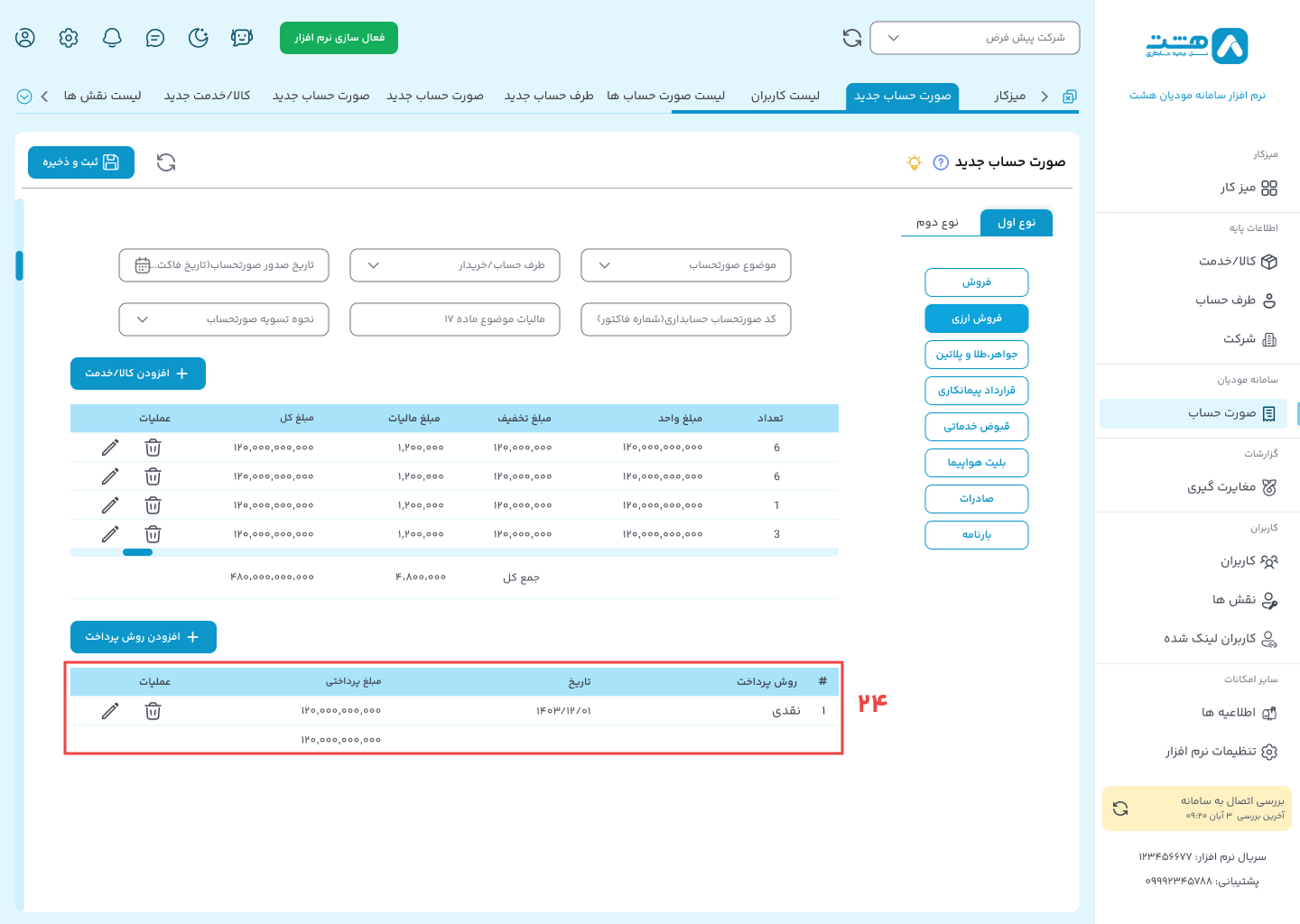This screenshot has height=924, width=1300.
Task: Open the invoice settlement method dropdown
Action: [224, 319]
